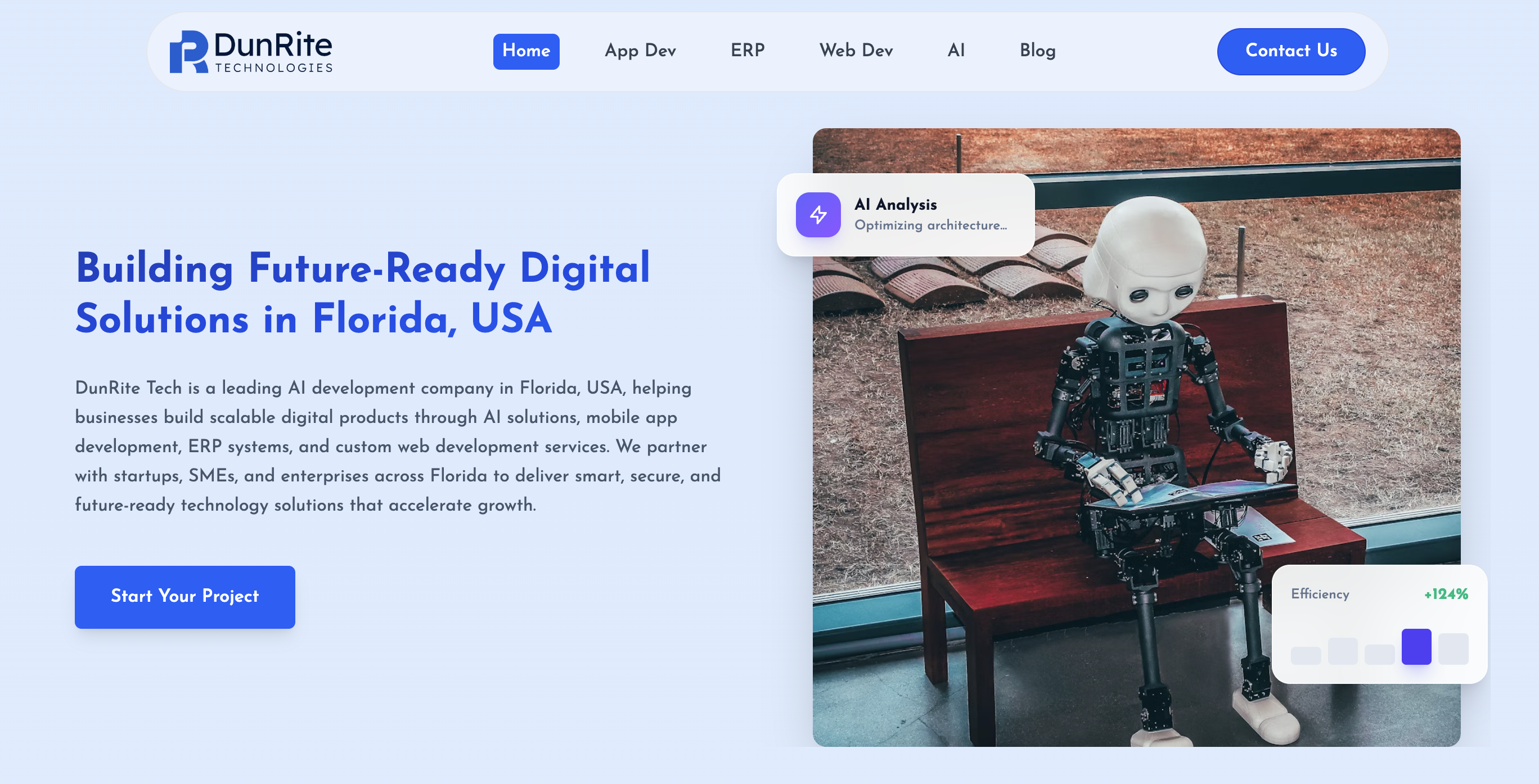The image size is (1539, 784).
Task: Click the last gray efficiency bar
Action: pos(1453,649)
